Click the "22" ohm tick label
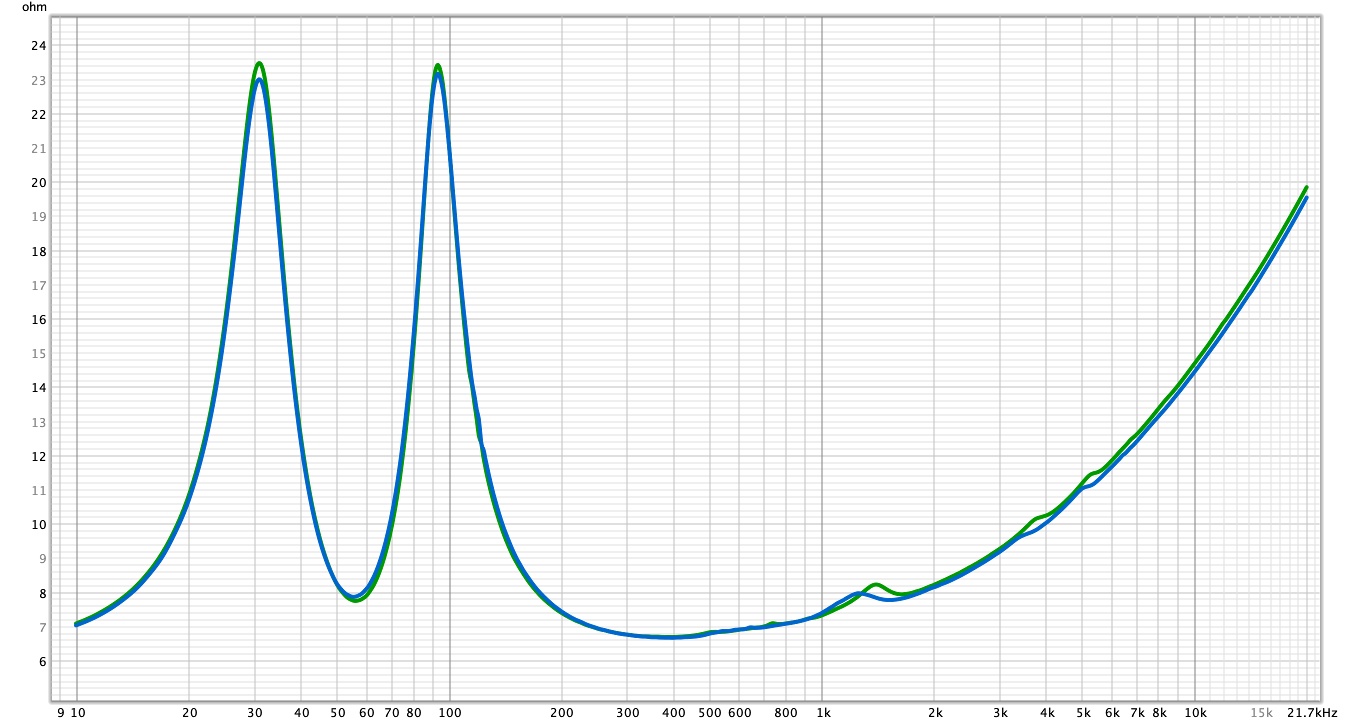The height and width of the screenshot is (725, 1346). pyautogui.click(x=38, y=114)
